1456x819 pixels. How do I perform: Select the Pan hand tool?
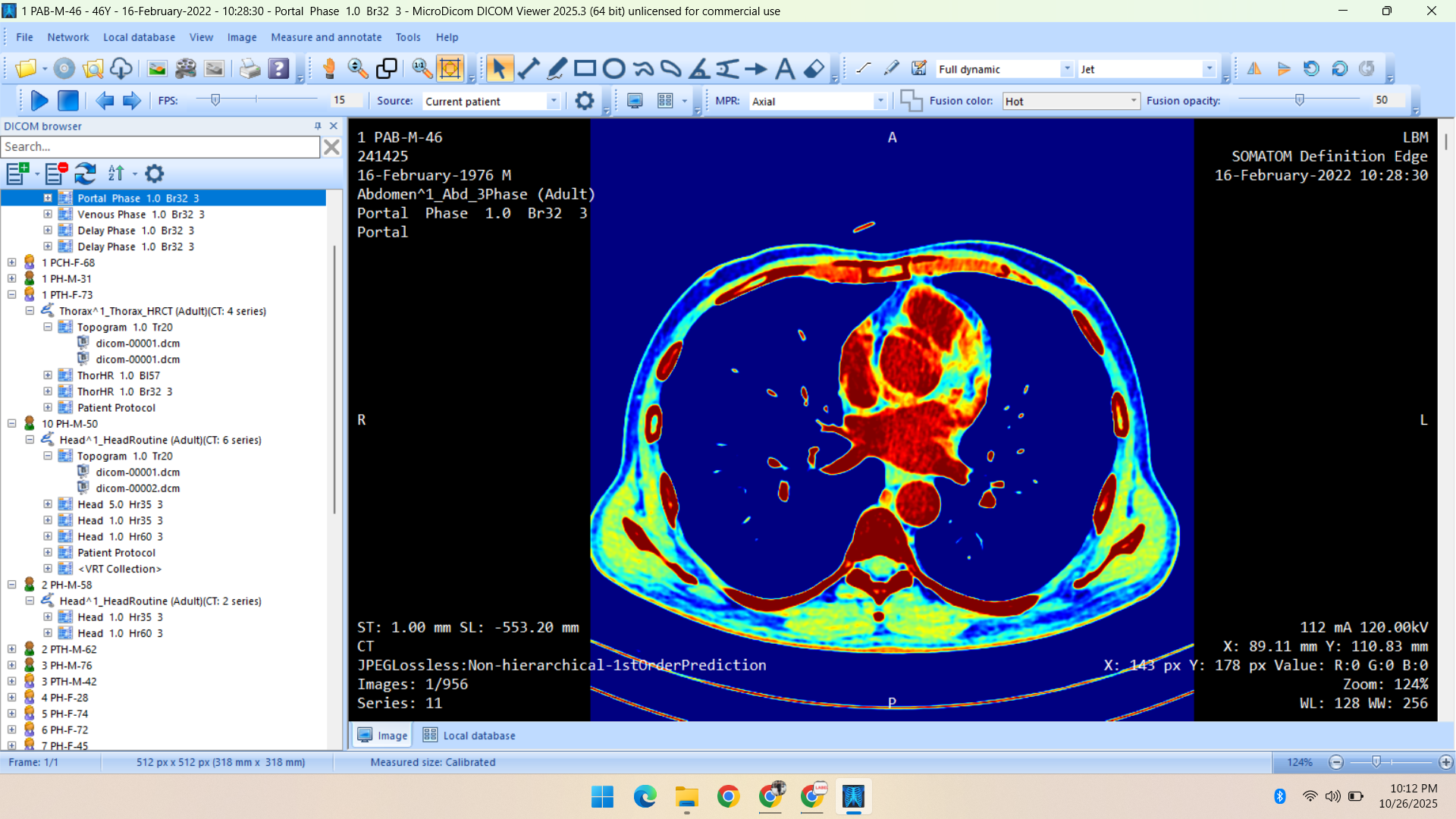(329, 69)
